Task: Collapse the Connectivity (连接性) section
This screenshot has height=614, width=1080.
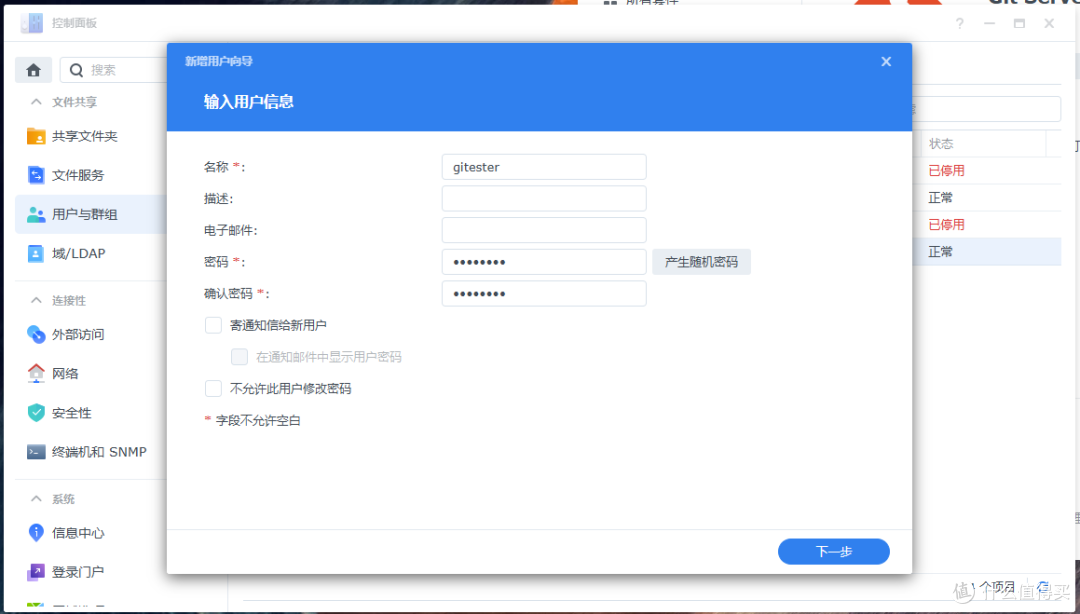Action: 36,300
